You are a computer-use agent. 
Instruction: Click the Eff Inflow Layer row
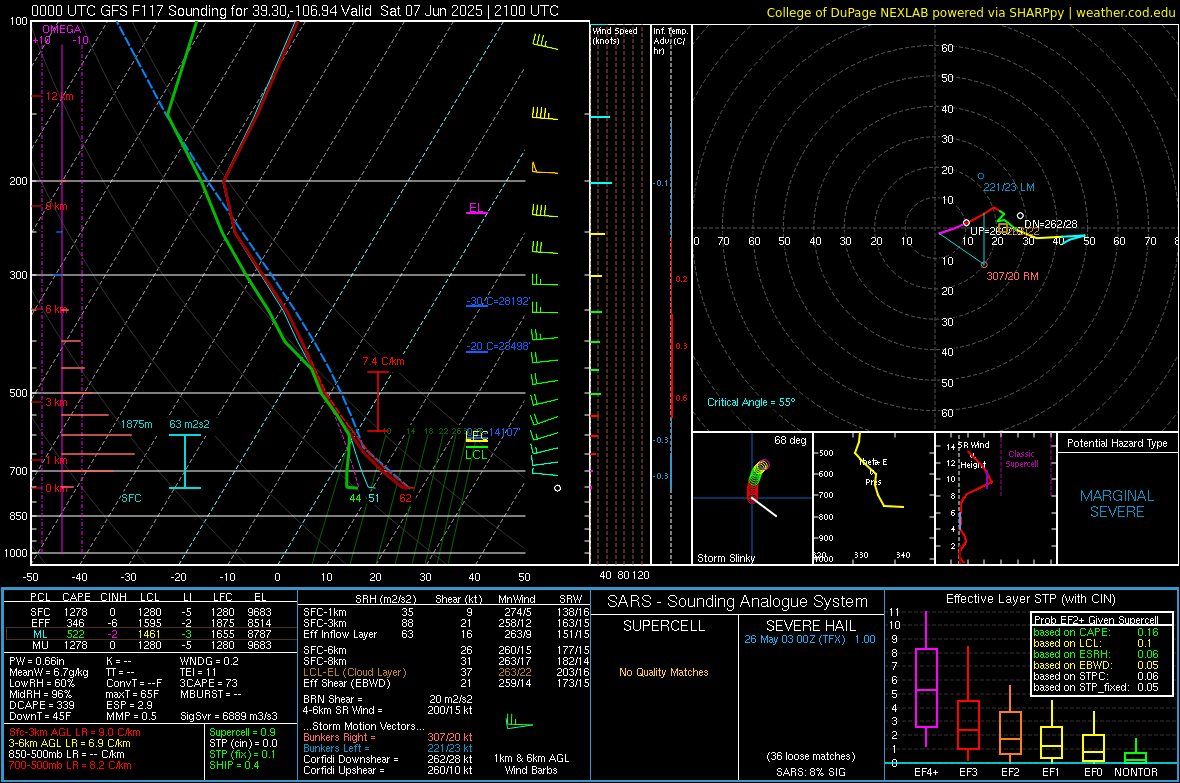pos(444,634)
